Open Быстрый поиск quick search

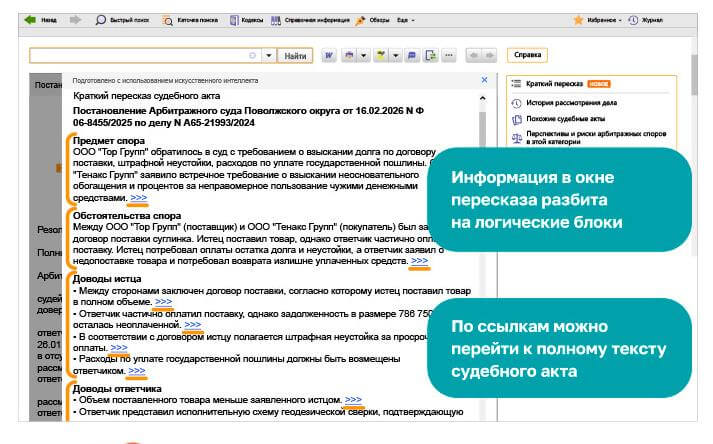(x=123, y=20)
